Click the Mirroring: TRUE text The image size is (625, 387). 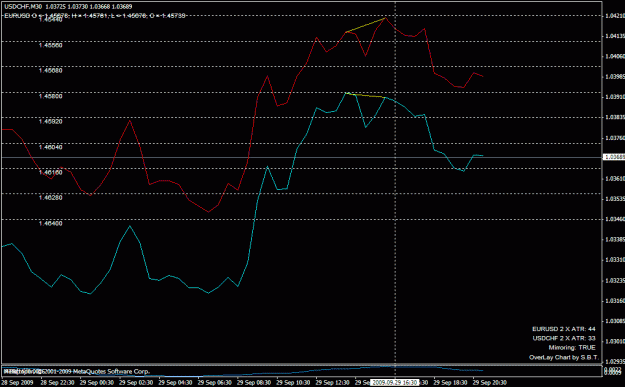point(572,348)
